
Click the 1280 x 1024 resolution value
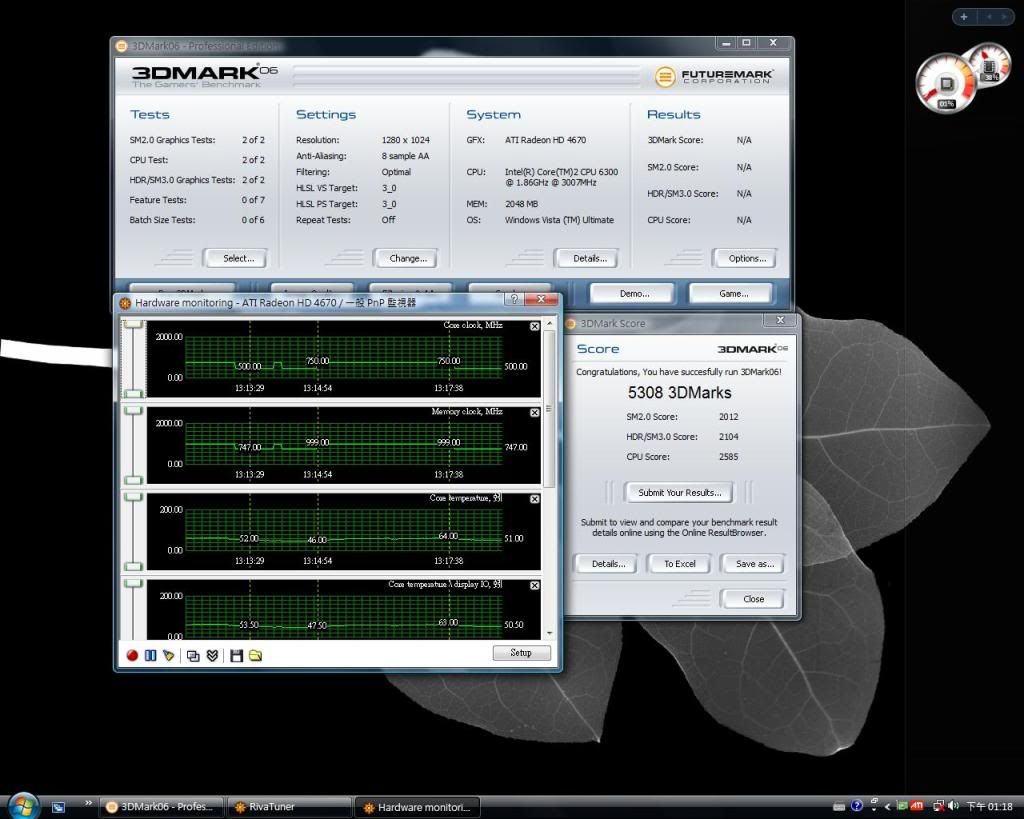click(406, 140)
